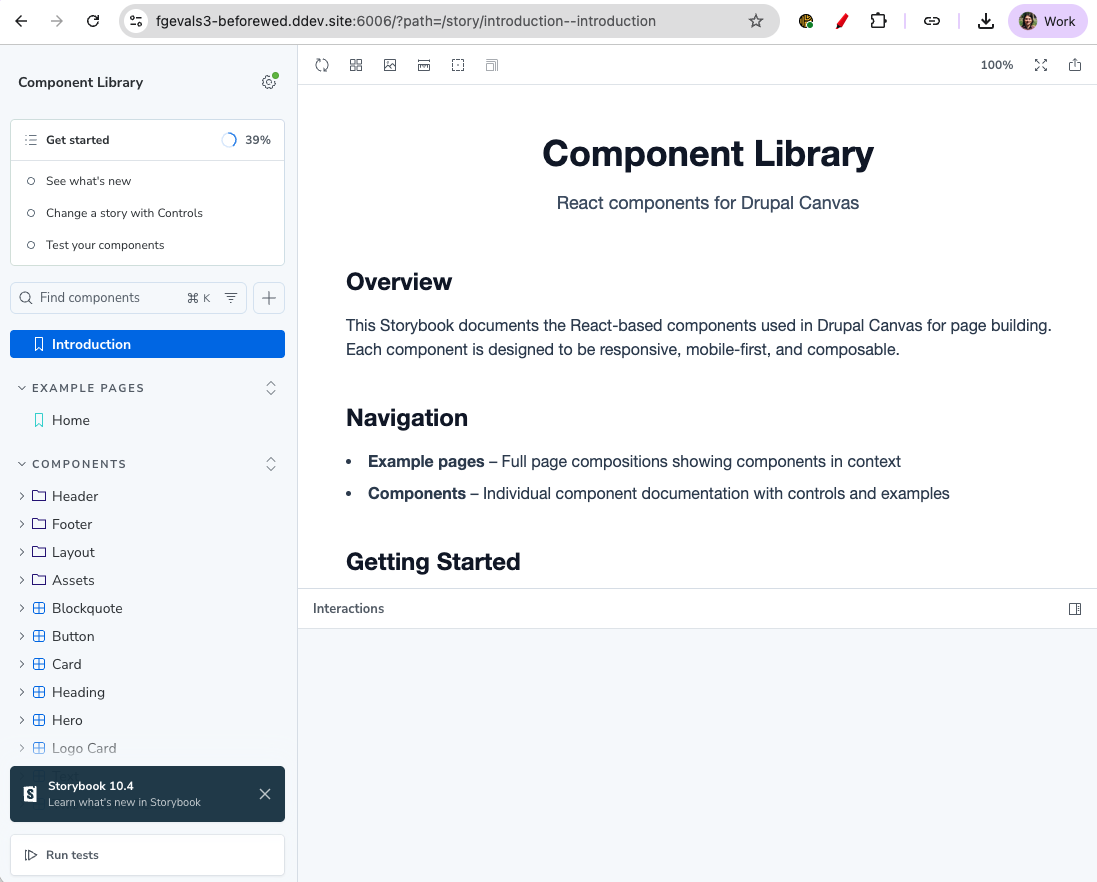Image resolution: width=1097 pixels, height=882 pixels.
Task: Click the Run tests button
Action: click(x=147, y=855)
